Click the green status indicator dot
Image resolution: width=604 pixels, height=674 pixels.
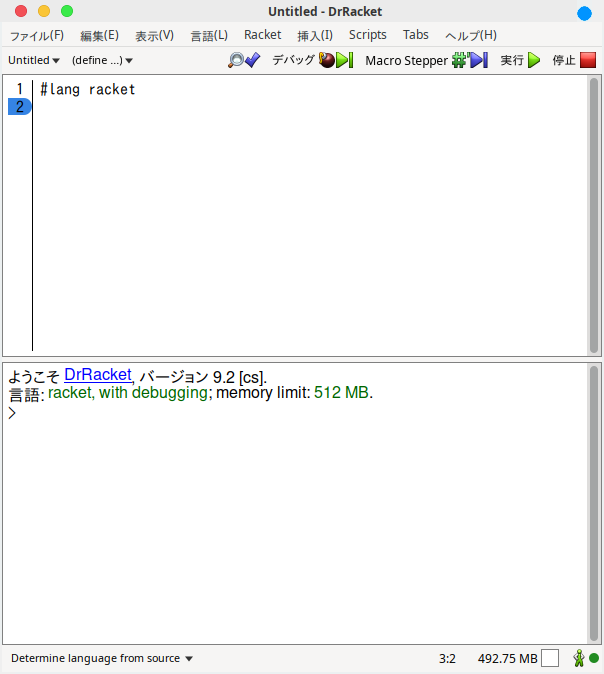tap(594, 658)
